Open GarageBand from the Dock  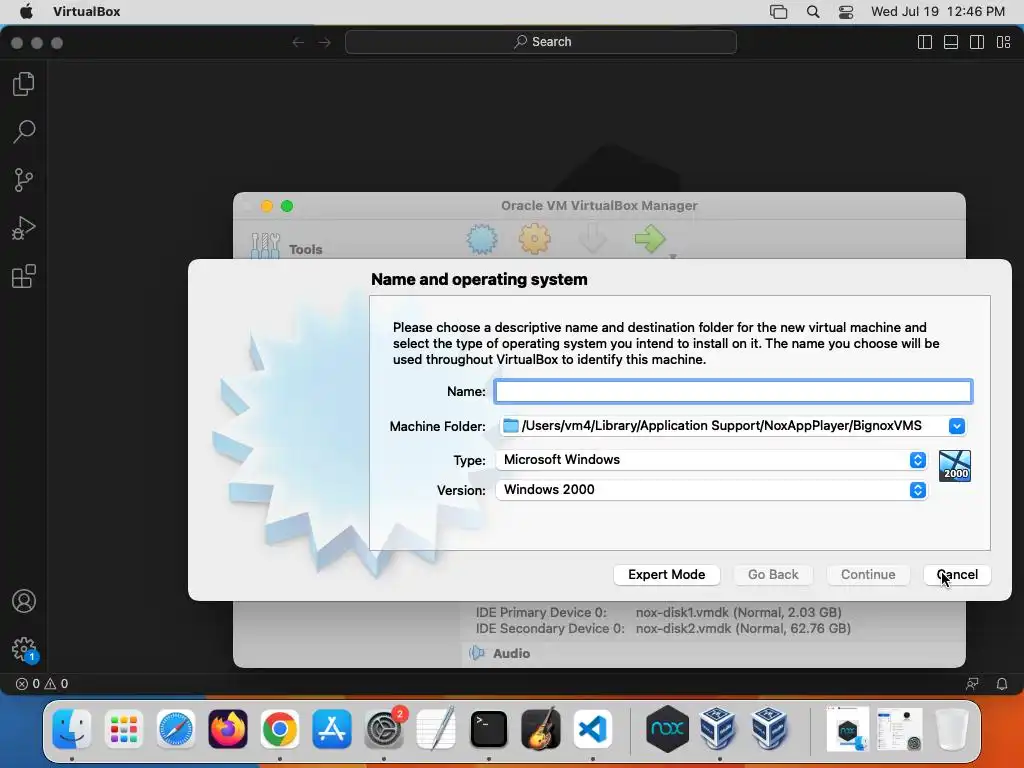coord(541,729)
